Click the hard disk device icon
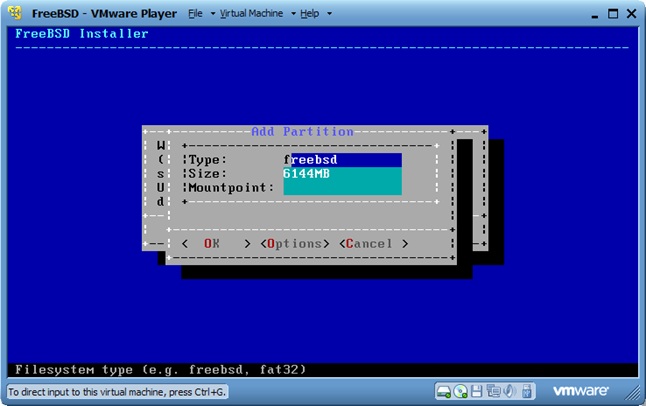This screenshot has width=646, height=406. (444, 391)
